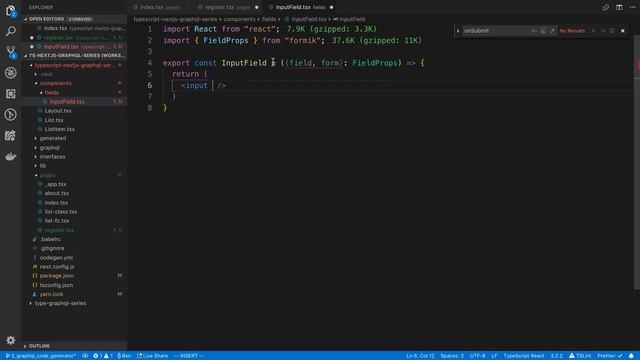Image resolution: width=640 pixels, height=360 pixels.
Task: Start a Live Share session
Action: click(152, 356)
